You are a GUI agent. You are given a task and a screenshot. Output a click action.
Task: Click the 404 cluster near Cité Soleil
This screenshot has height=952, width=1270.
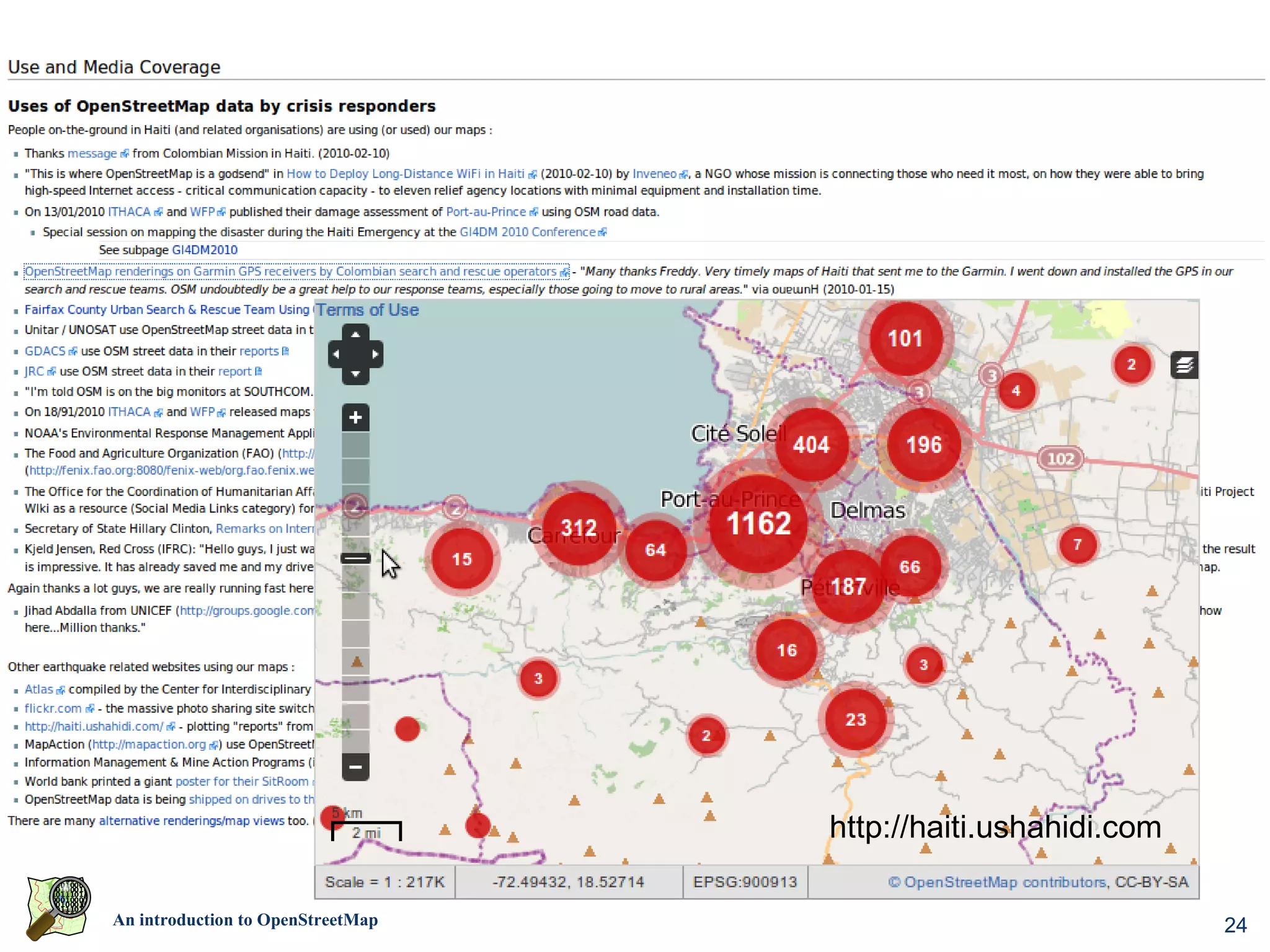point(811,444)
